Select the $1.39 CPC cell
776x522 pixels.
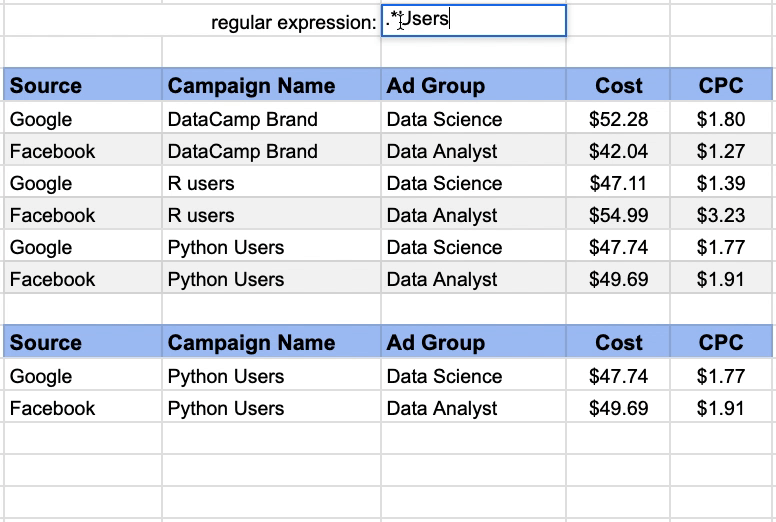(x=721, y=183)
